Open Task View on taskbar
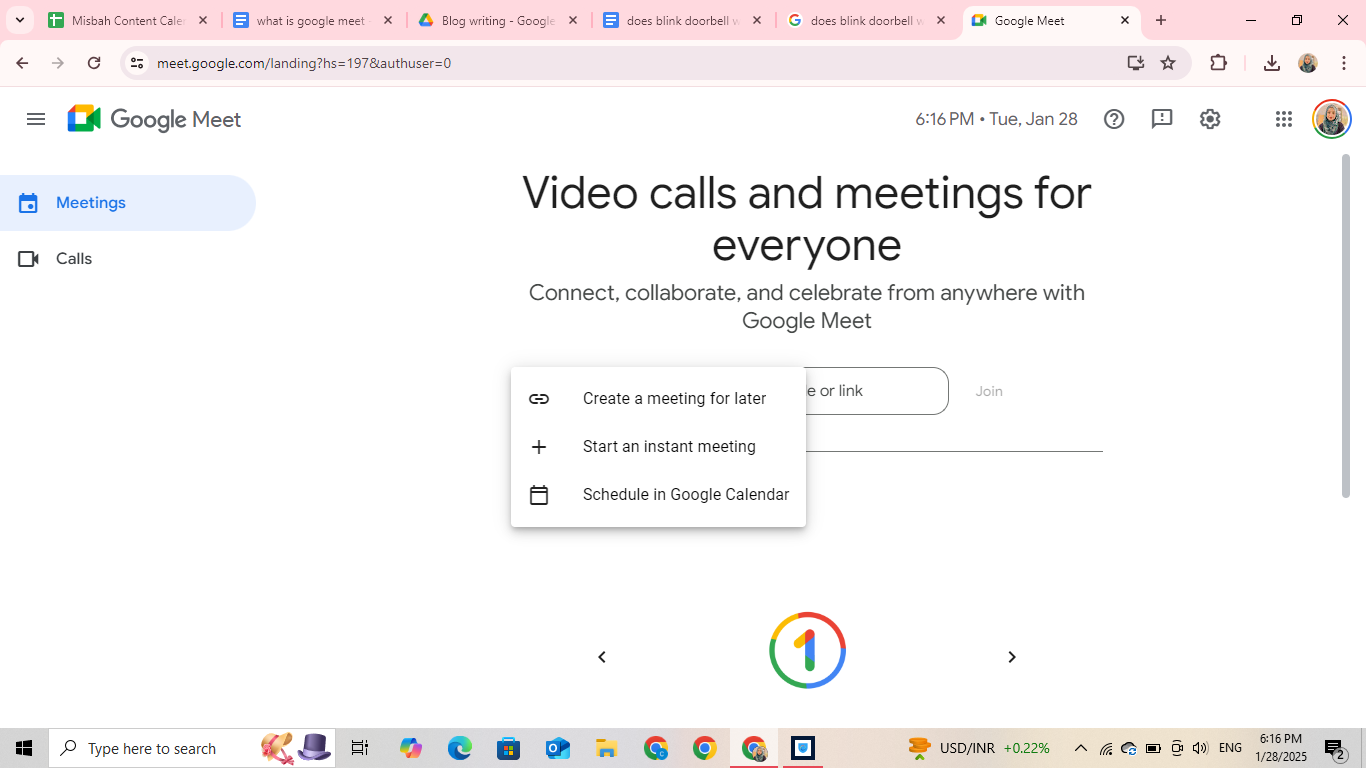Screen dimensions: 1366x768 360,748
